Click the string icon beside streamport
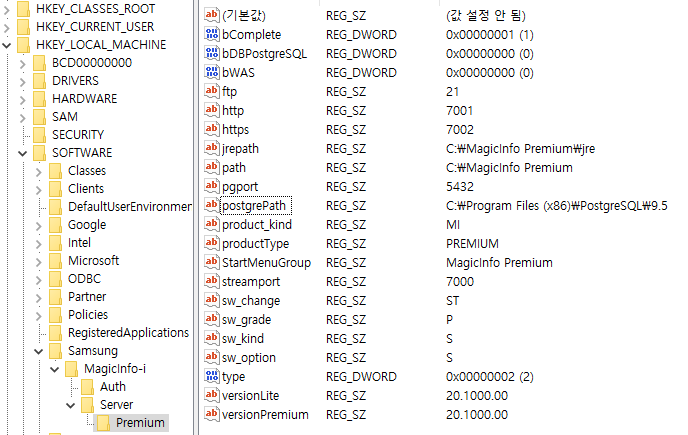 point(211,281)
